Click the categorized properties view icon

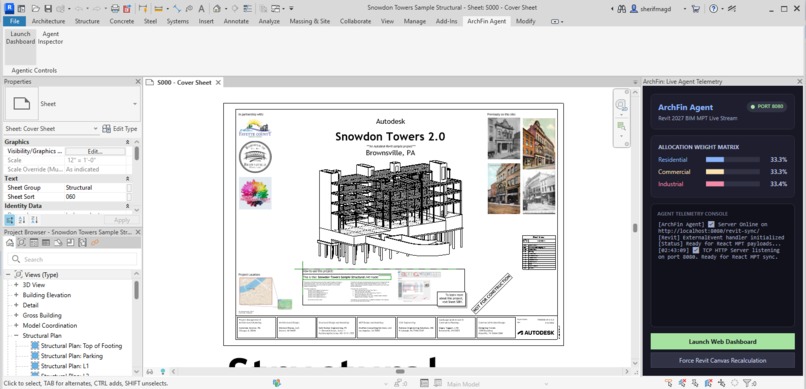pos(9,220)
